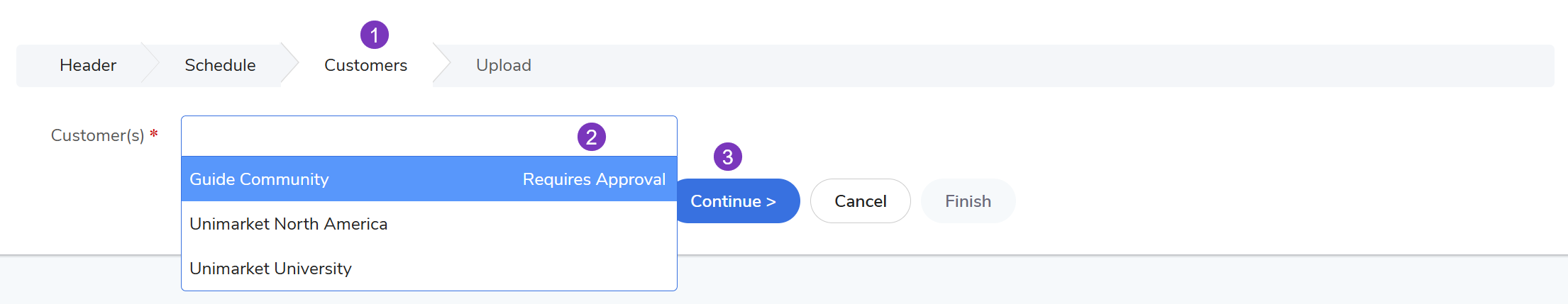Cancel the wizard

click(x=860, y=201)
